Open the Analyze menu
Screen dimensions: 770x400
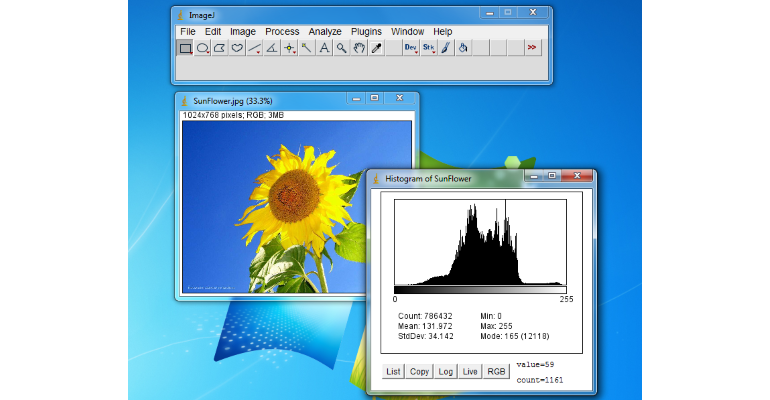pos(325,31)
